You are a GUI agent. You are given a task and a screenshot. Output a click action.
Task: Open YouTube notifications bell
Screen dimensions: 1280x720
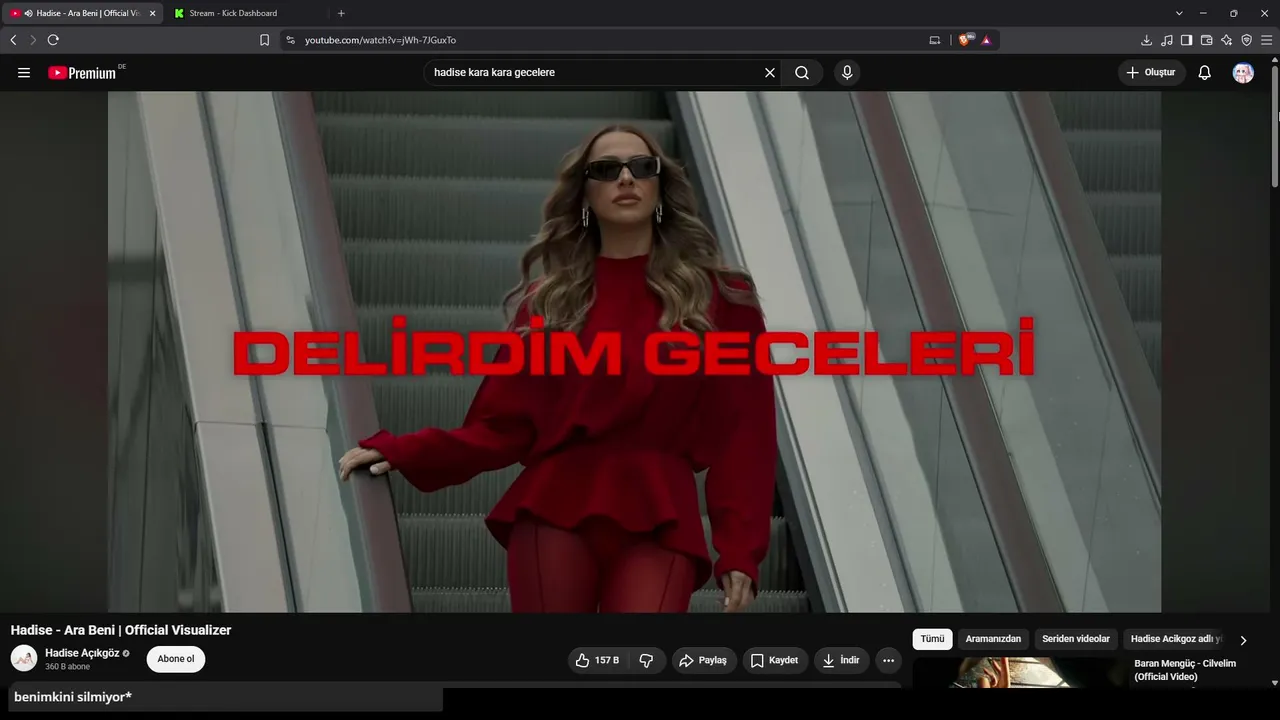(1205, 72)
